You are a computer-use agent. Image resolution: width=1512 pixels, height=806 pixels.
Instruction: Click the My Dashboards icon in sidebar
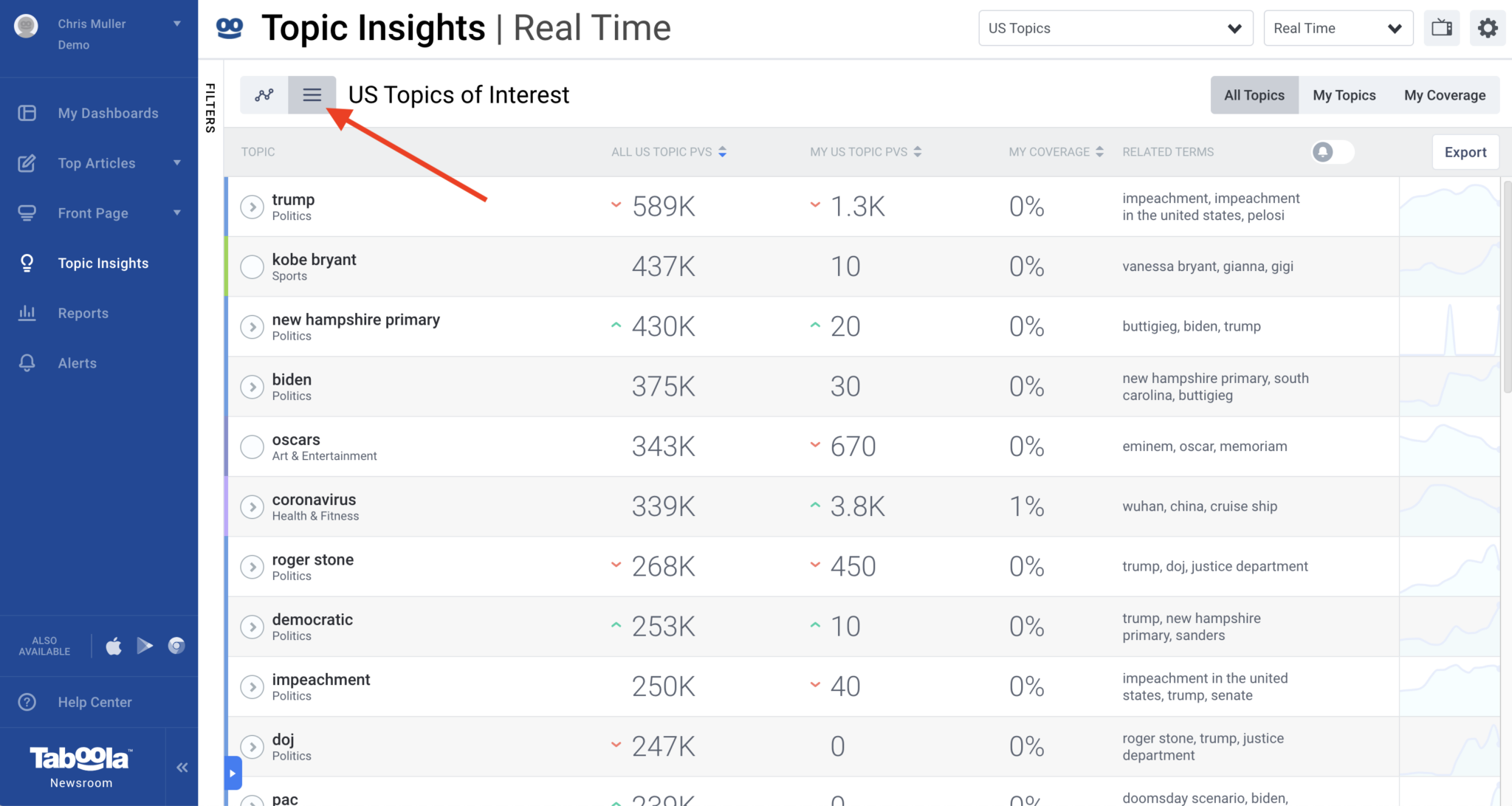27,112
